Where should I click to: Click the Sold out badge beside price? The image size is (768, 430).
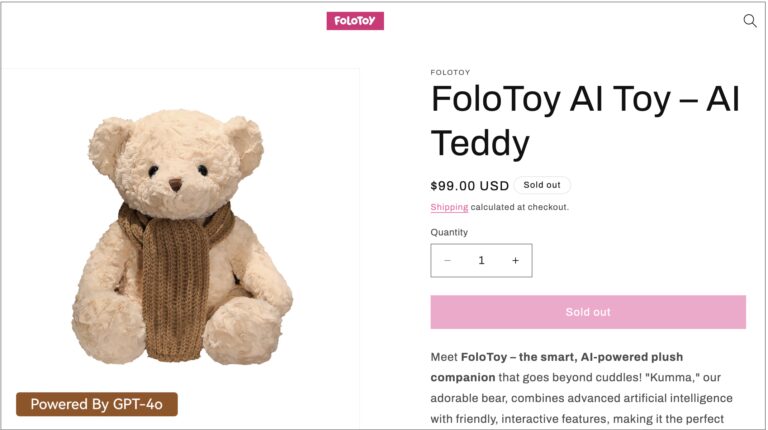[x=542, y=185]
